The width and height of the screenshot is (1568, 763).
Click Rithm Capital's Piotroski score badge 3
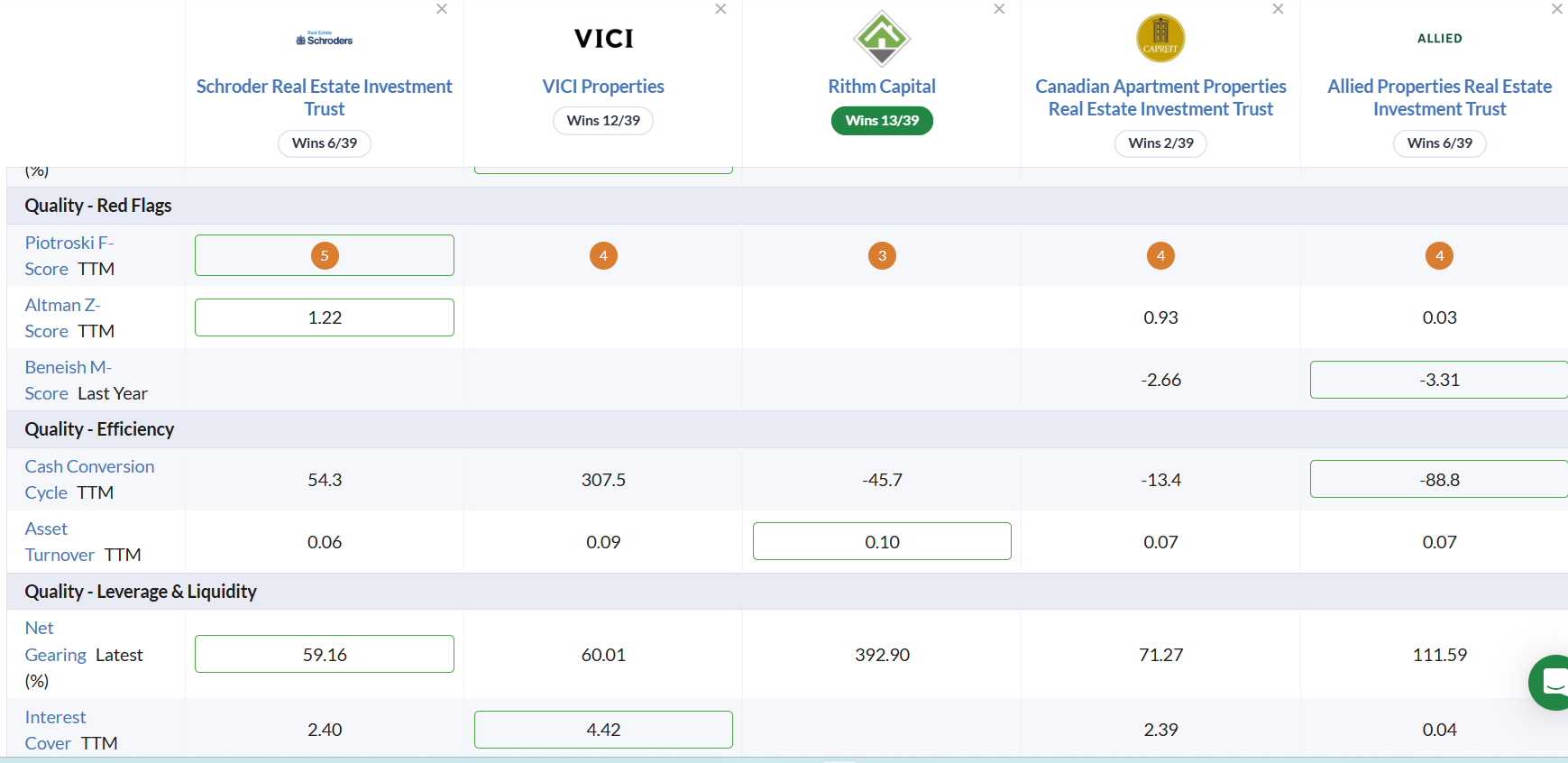coord(882,255)
